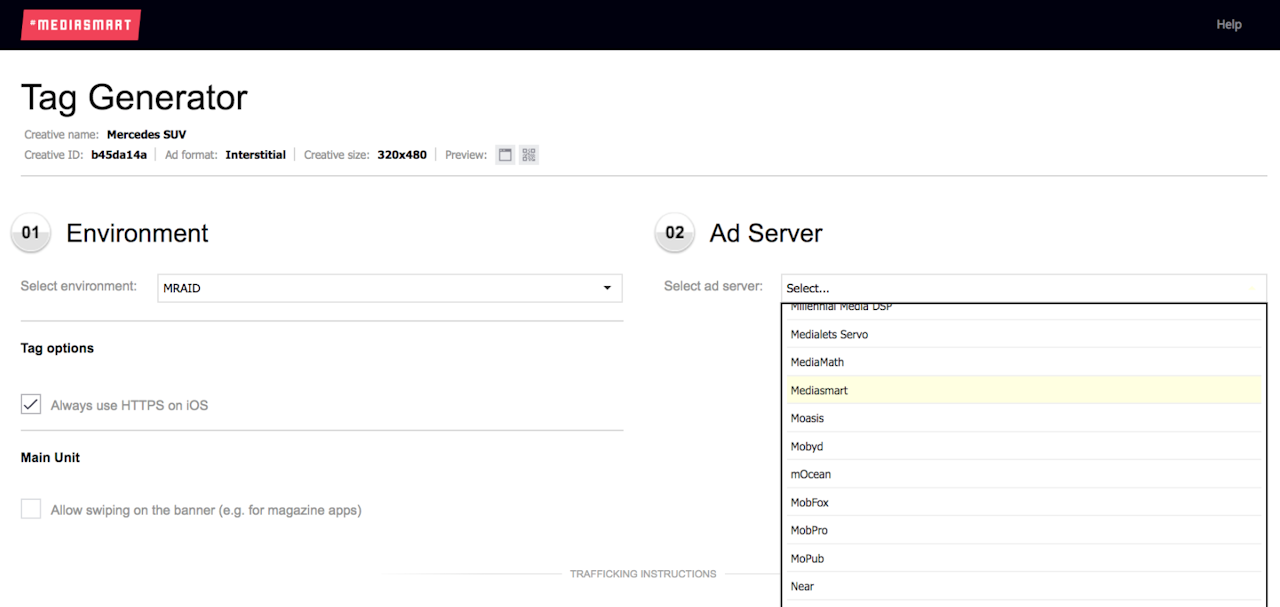Show the QR code preview icon
1280x607 pixels.
[x=529, y=155]
